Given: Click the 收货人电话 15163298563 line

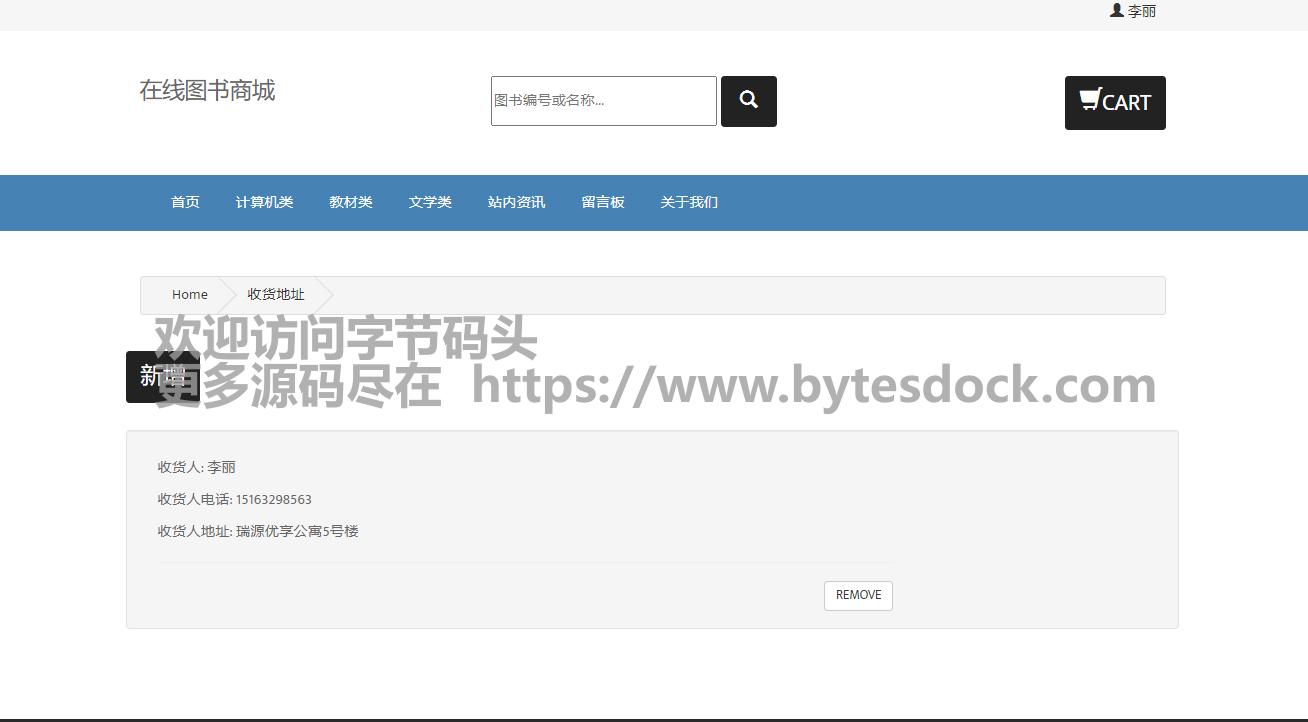Looking at the screenshot, I should [234, 499].
